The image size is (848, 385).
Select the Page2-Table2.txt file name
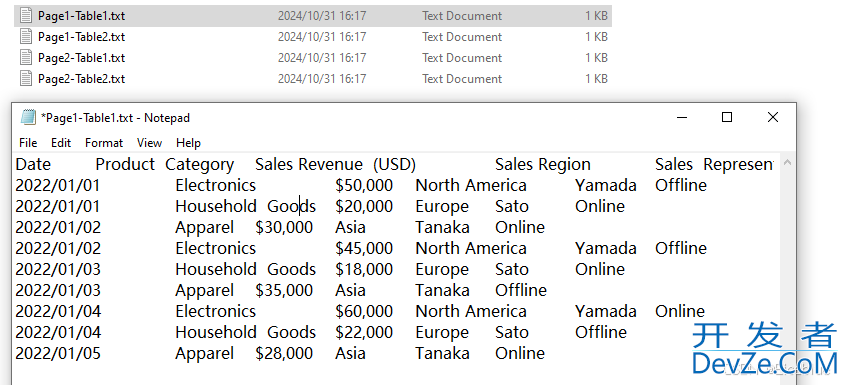click(81, 79)
